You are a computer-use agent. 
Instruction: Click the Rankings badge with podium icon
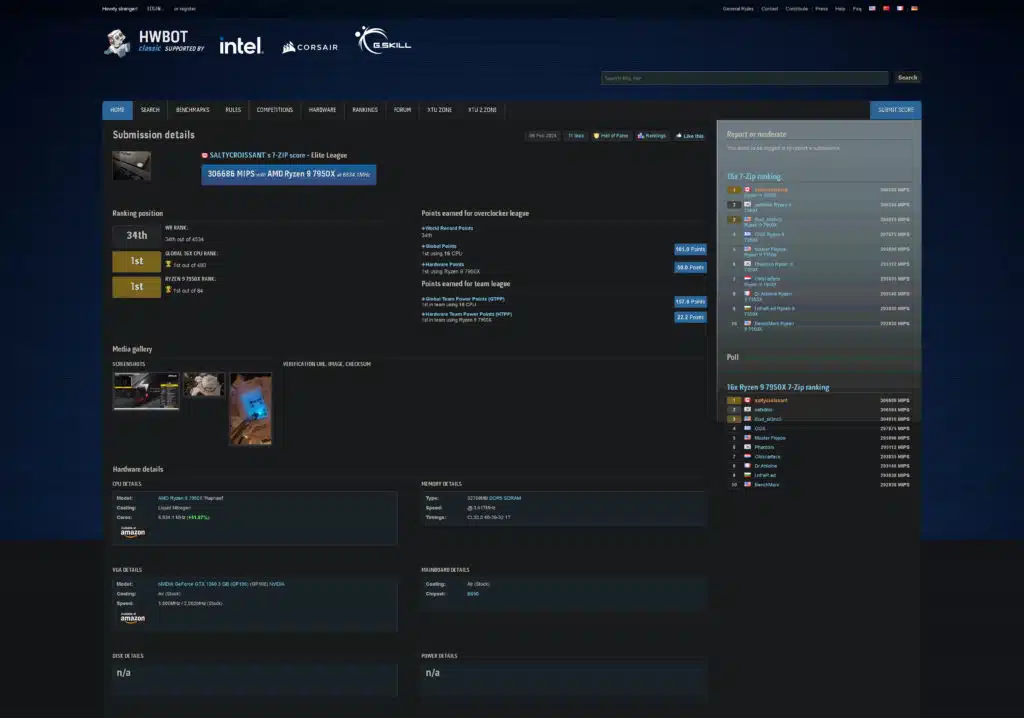click(x=652, y=136)
